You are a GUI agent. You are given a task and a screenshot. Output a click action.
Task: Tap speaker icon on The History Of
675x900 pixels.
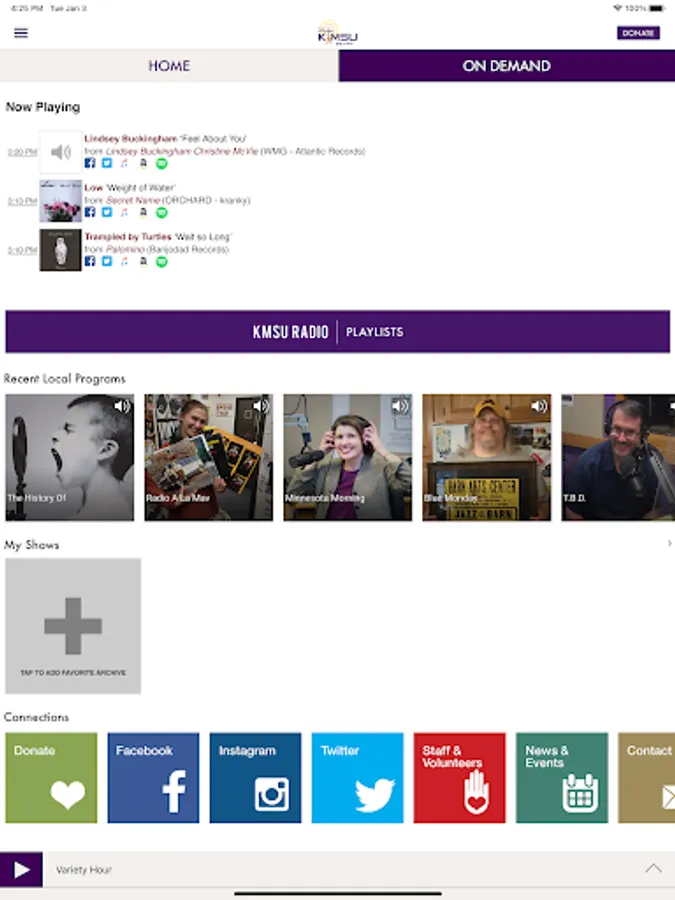point(122,406)
